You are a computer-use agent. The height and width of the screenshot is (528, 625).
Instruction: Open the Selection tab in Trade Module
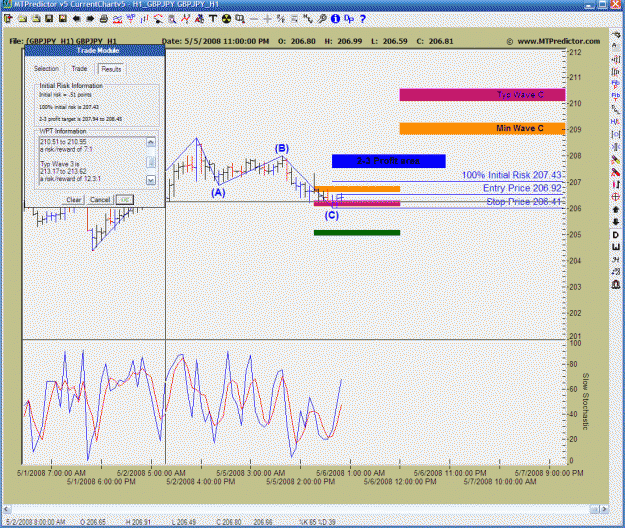click(46, 69)
